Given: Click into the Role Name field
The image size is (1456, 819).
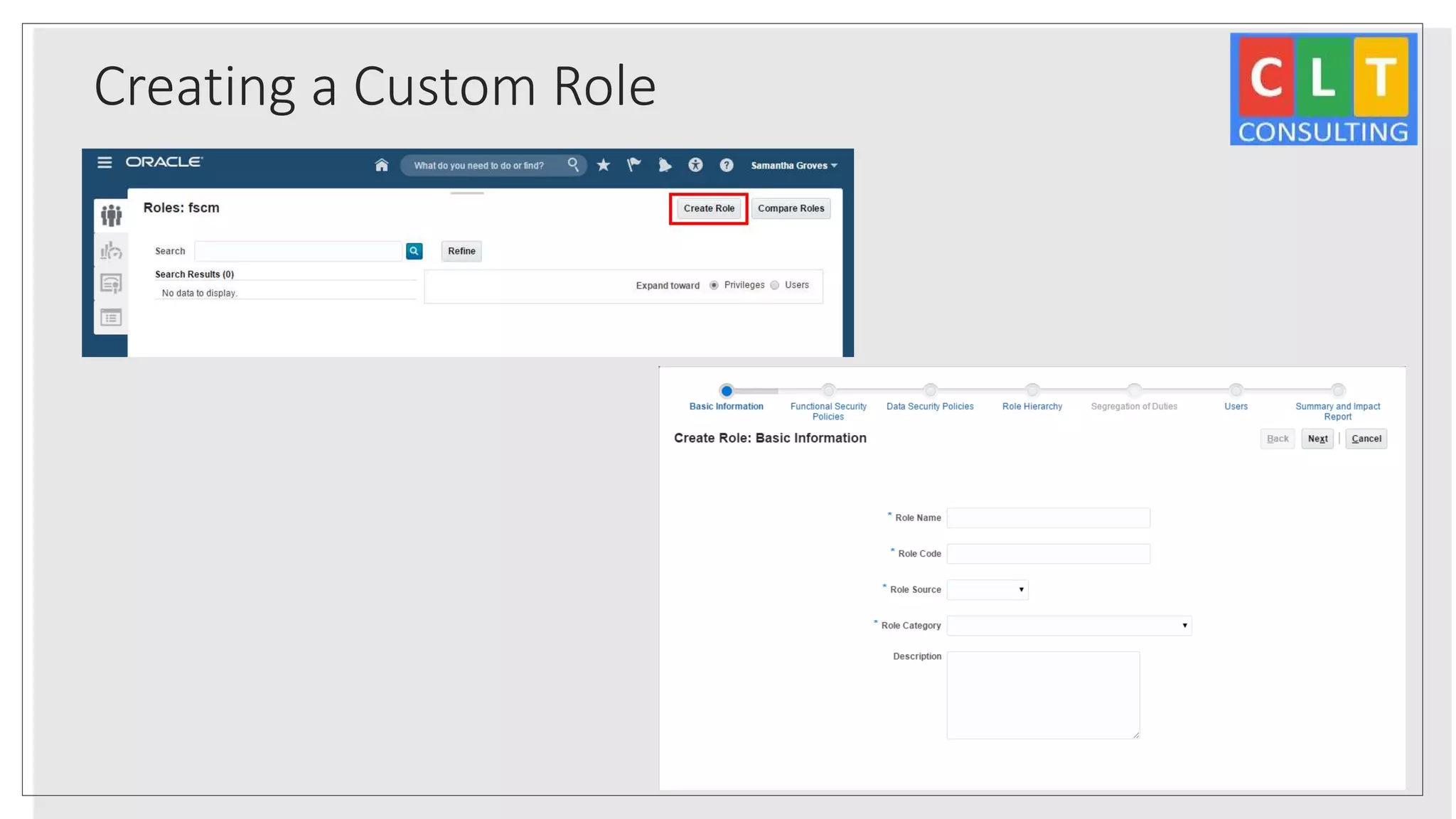Looking at the screenshot, I should [x=1048, y=518].
